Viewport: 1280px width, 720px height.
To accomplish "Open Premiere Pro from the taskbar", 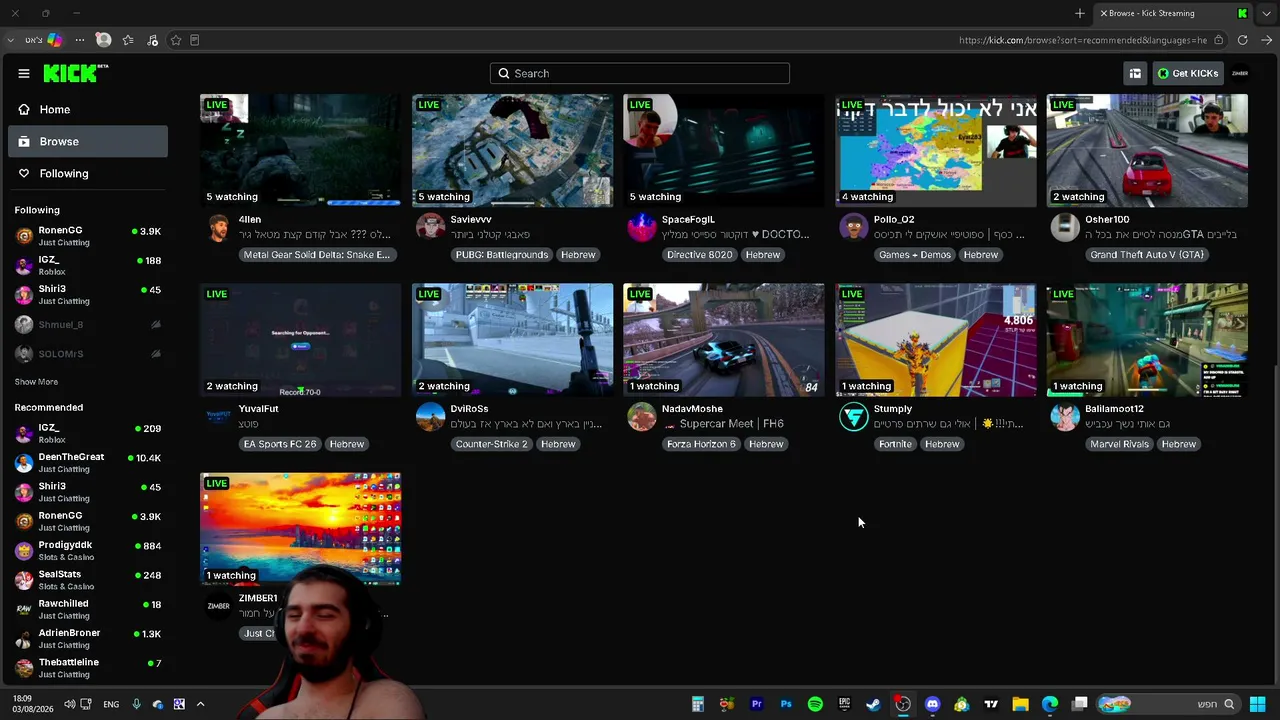I will [x=757, y=704].
